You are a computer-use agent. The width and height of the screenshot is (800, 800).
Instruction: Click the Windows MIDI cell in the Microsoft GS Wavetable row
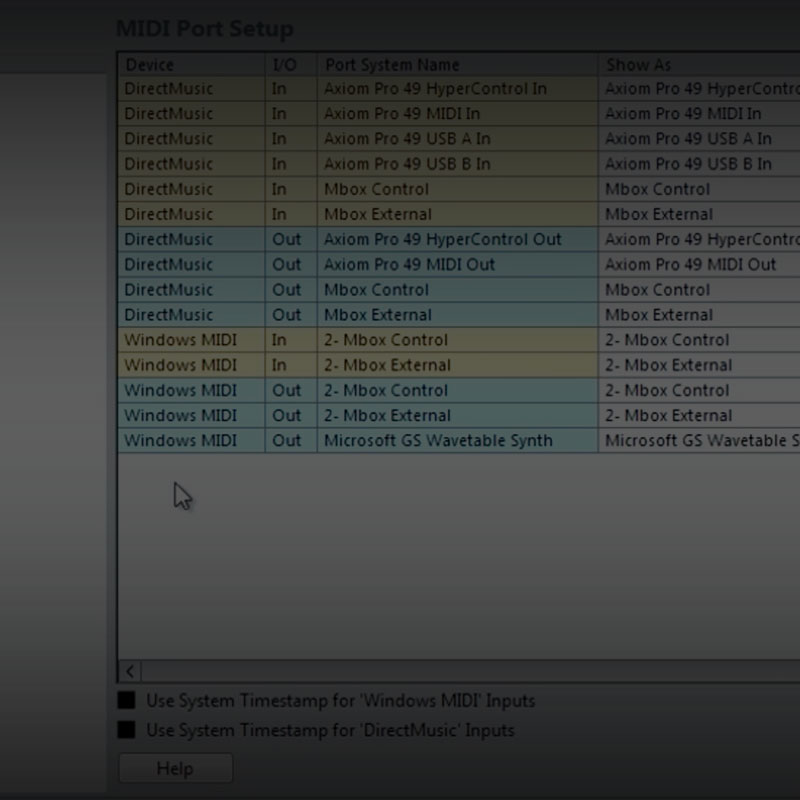pyautogui.click(x=192, y=440)
